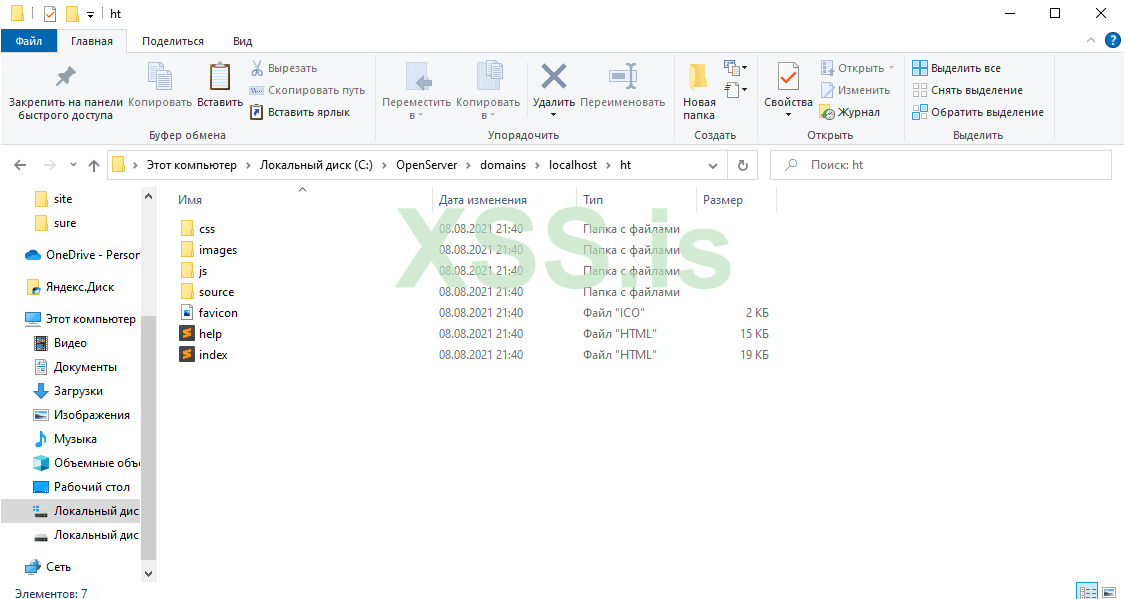Viewport: 1125px width, 599px height.
Task: Open Яндекс.Диск in navigation pane
Action: (70, 287)
